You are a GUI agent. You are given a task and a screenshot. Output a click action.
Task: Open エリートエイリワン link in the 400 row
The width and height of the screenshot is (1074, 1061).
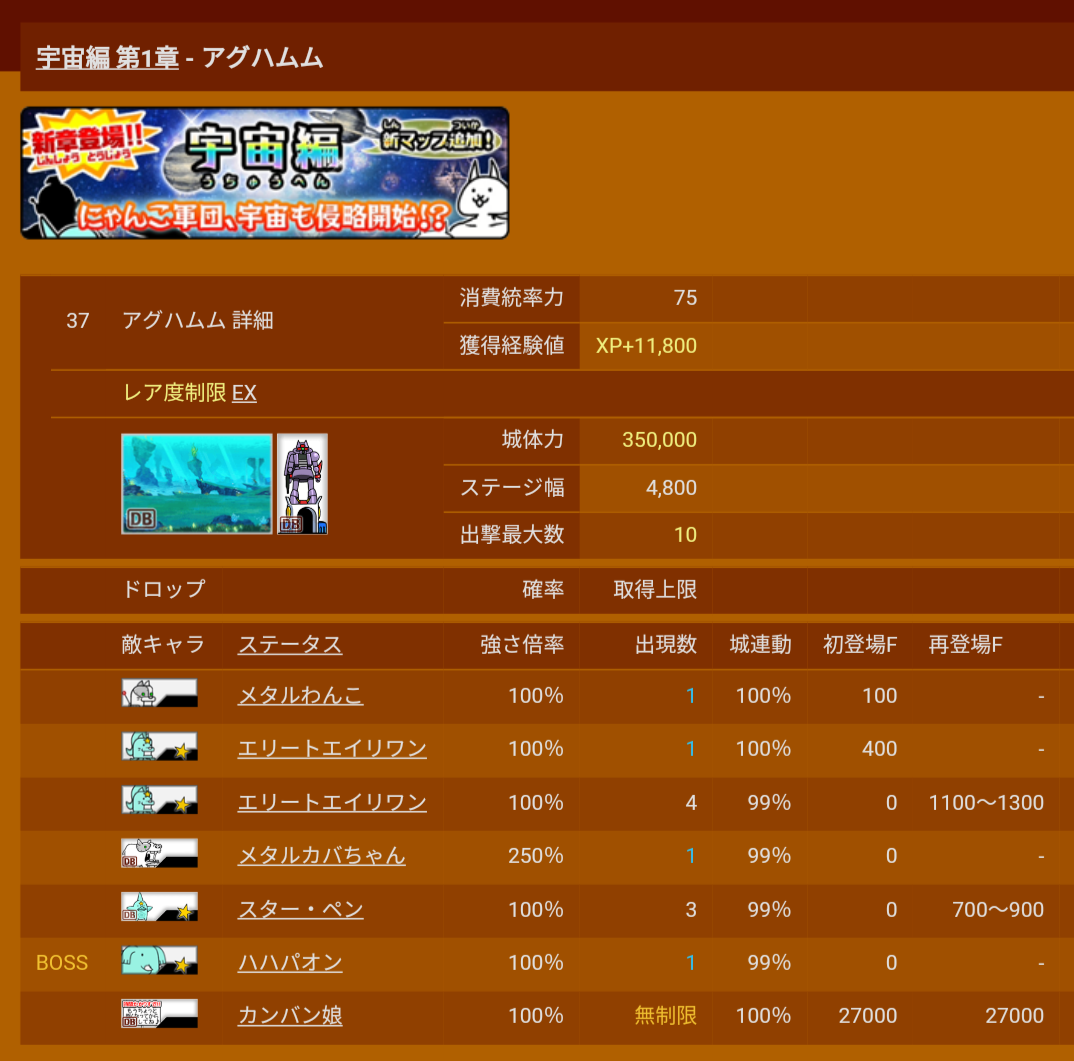332,749
